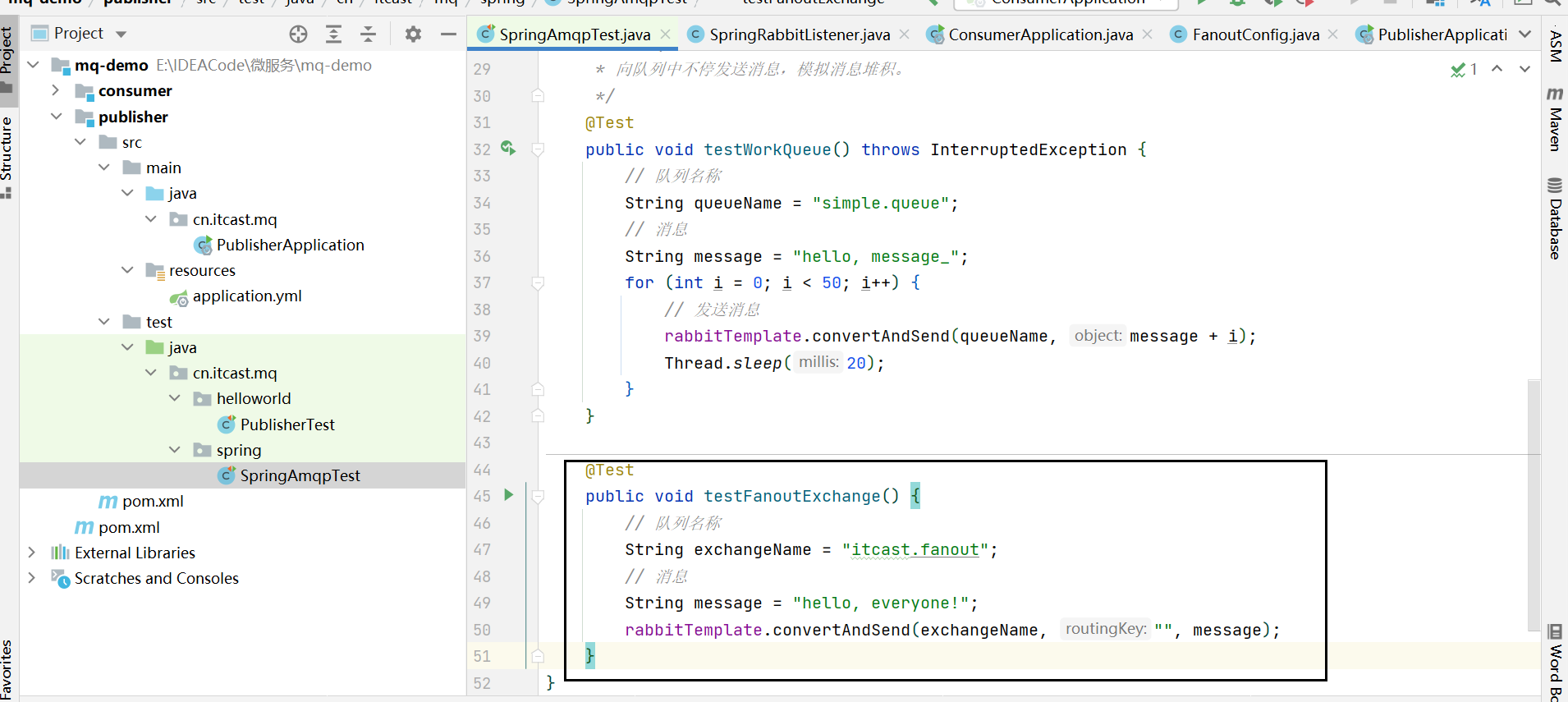Show hidden editor tabs dropdown
Viewport: 1568px width, 702px height.
[x=1524, y=34]
